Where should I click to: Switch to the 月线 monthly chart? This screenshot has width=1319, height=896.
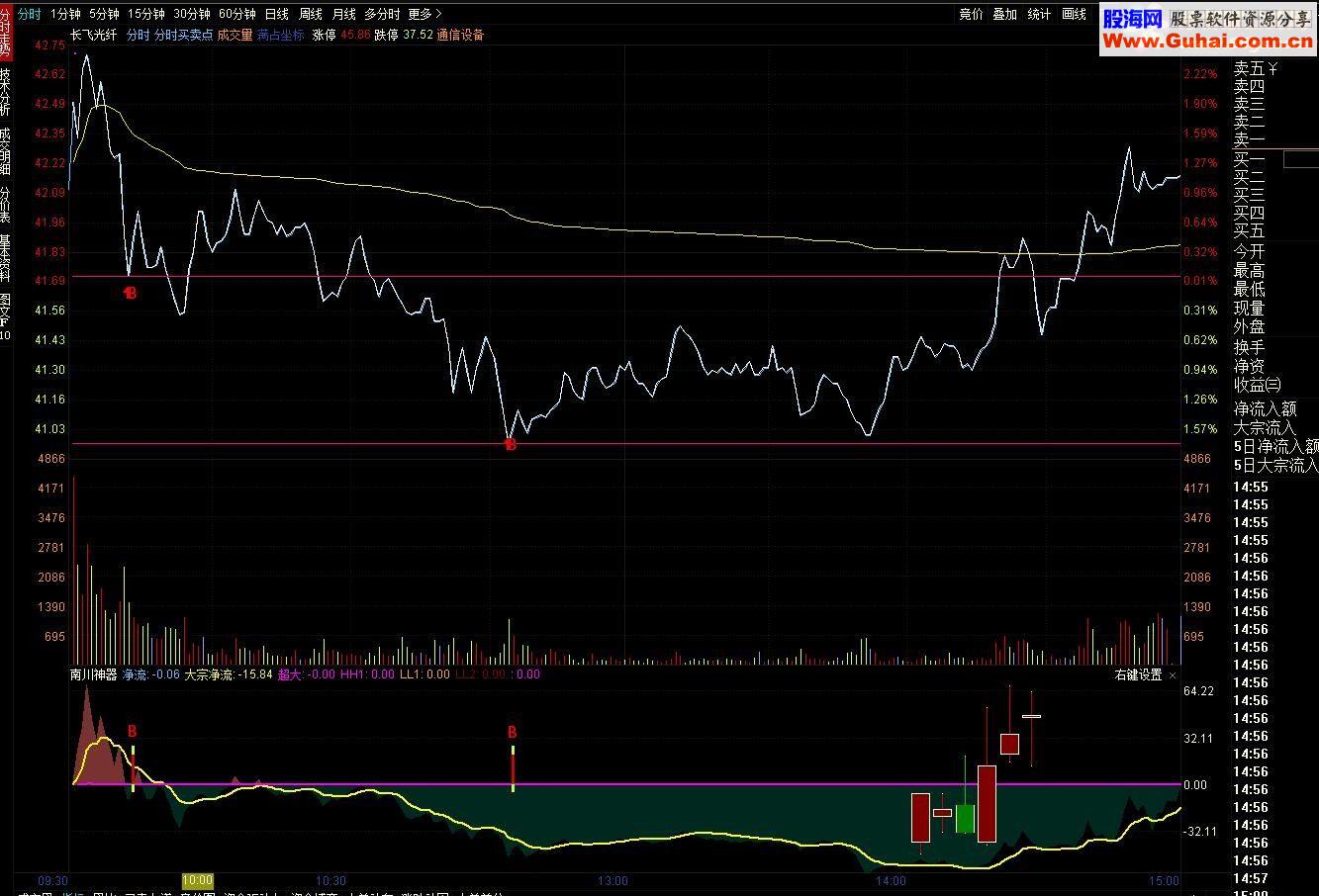343,14
